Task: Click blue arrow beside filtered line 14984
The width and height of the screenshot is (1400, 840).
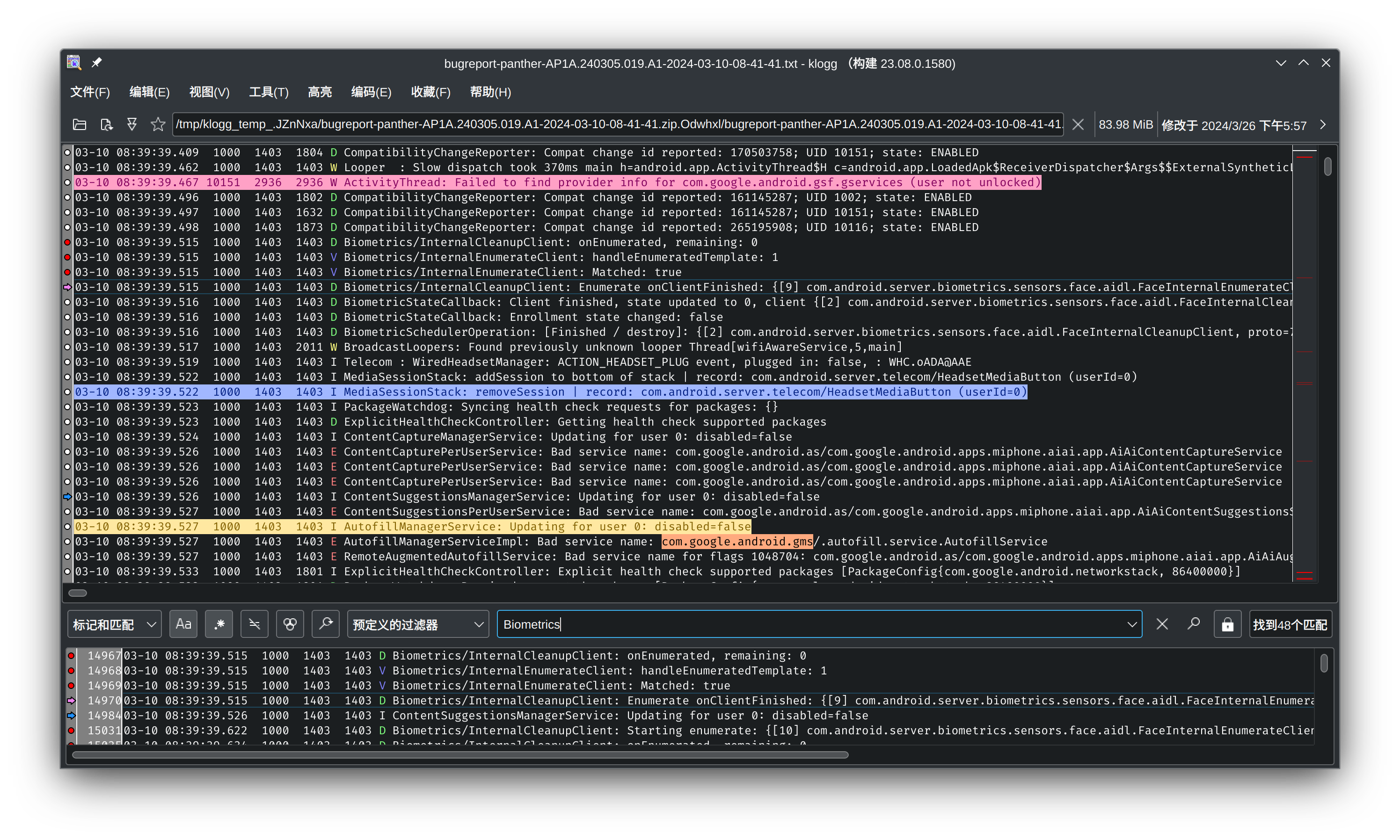Action: pos(71,716)
